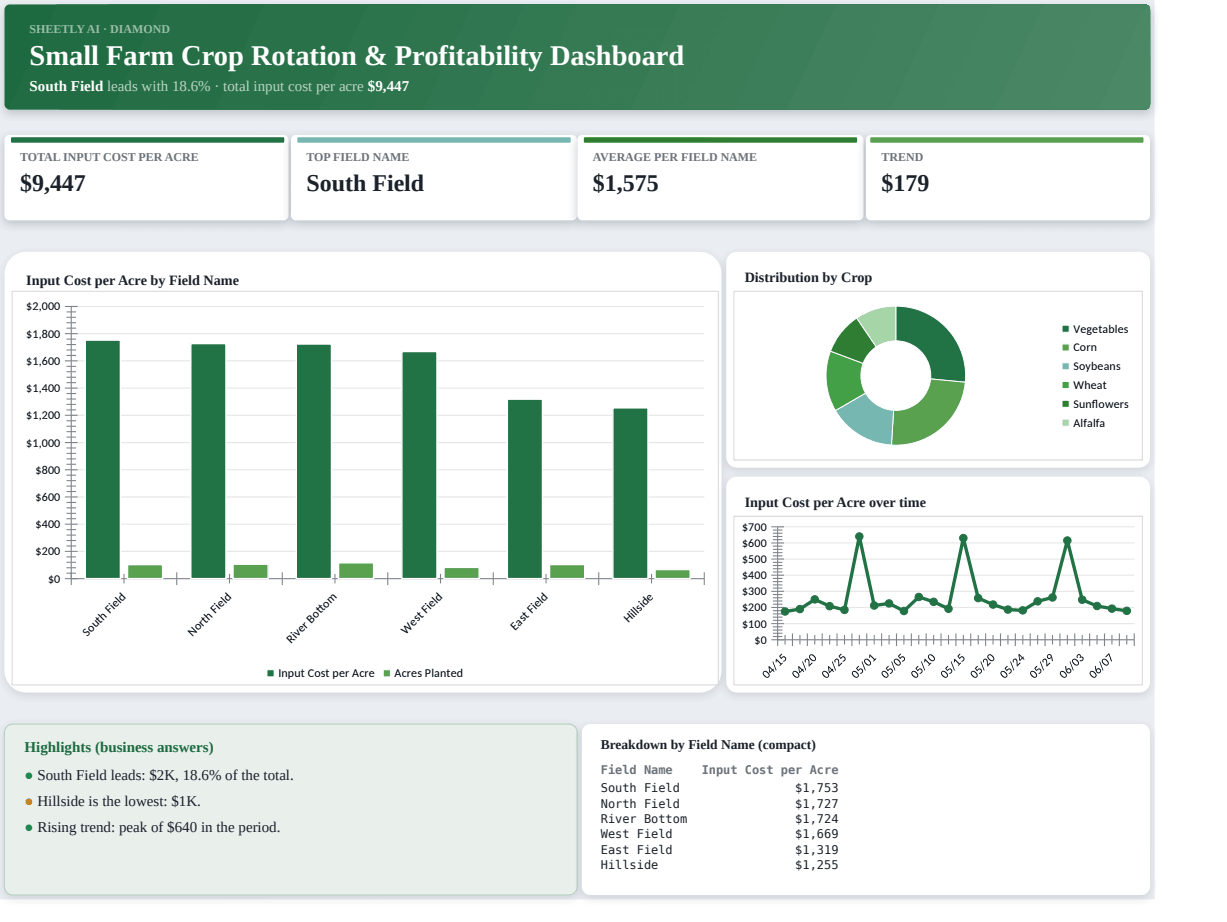Image resolution: width=1227 pixels, height=922 pixels.
Task: Click the Input Cost per Acre column header
Action: pyautogui.click(x=770, y=770)
